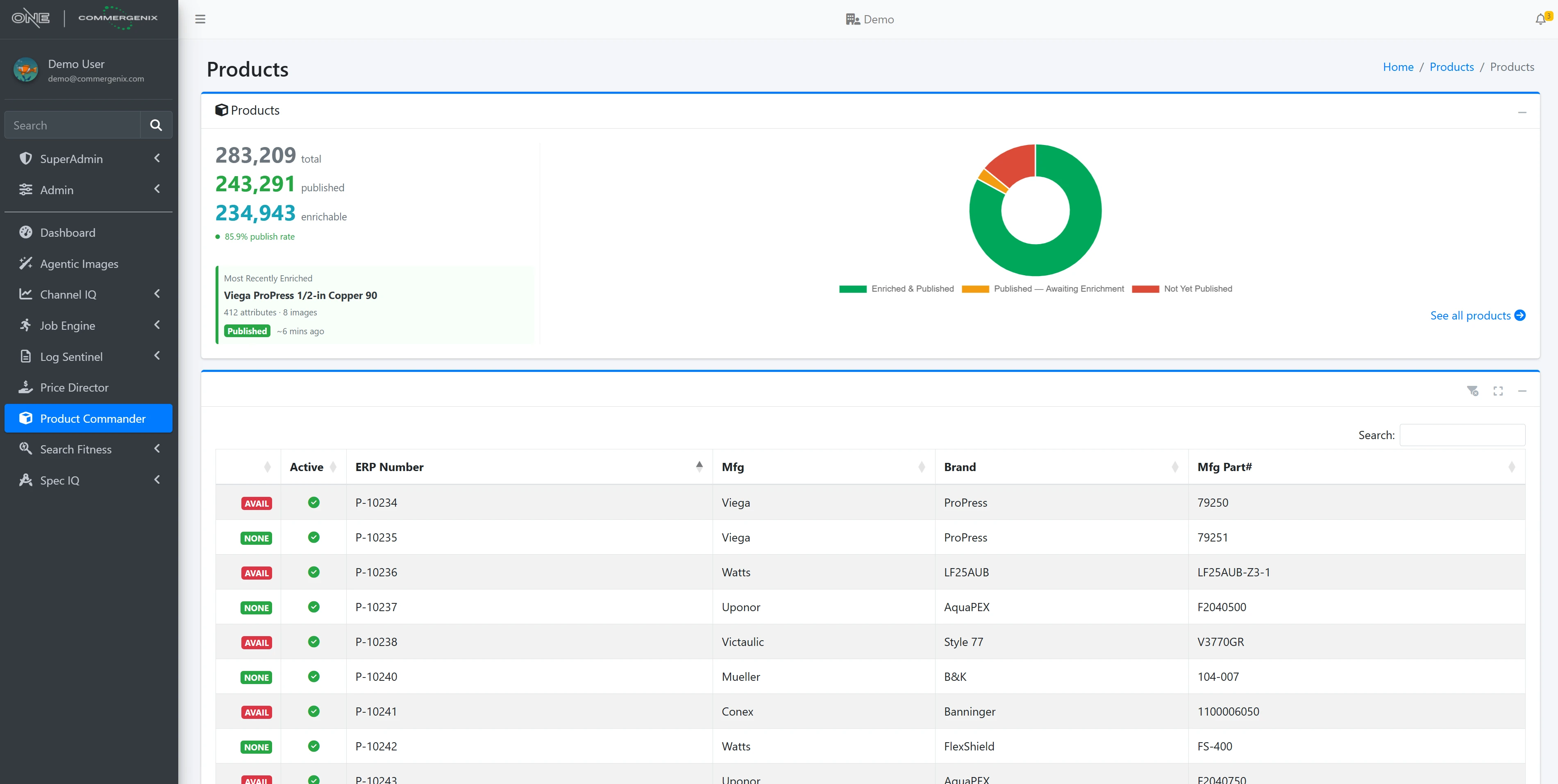The height and width of the screenshot is (784, 1558).
Task: Sort table by Mfg column
Action: 824,467
